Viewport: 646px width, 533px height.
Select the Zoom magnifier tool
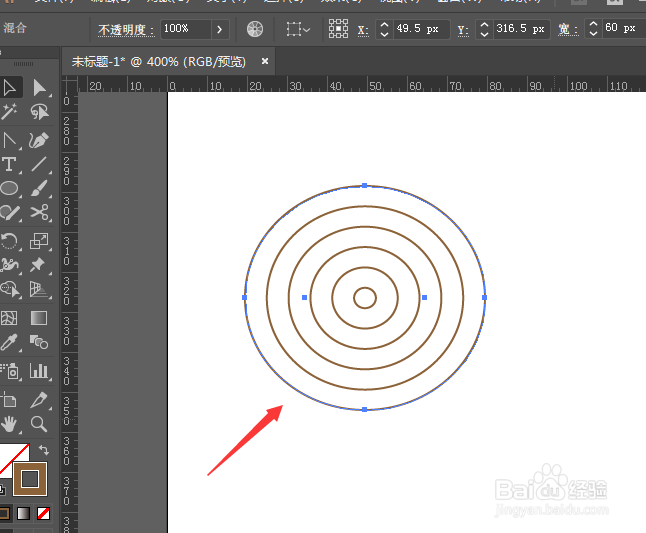tap(39, 424)
